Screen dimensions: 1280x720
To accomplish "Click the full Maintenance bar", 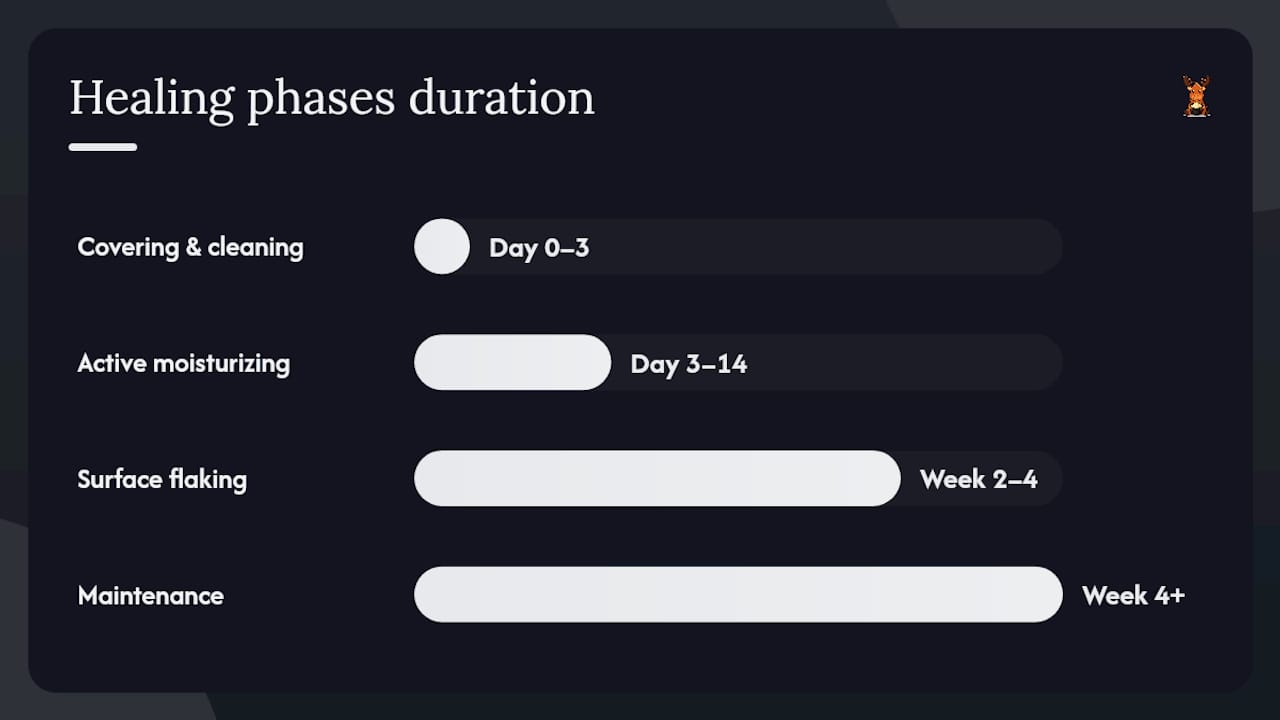I will [738, 594].
